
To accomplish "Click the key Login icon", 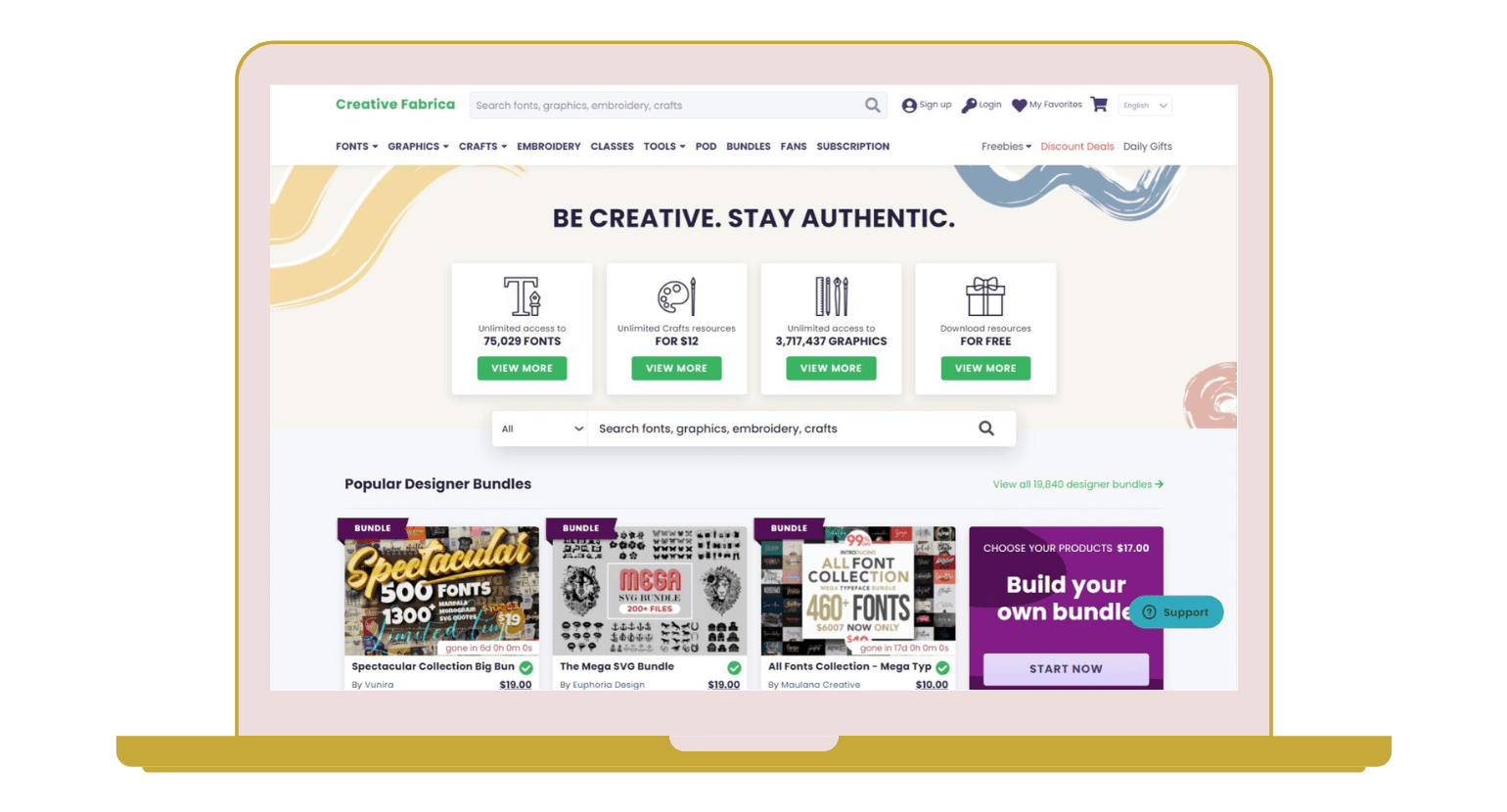I will (x=969, y=106).
